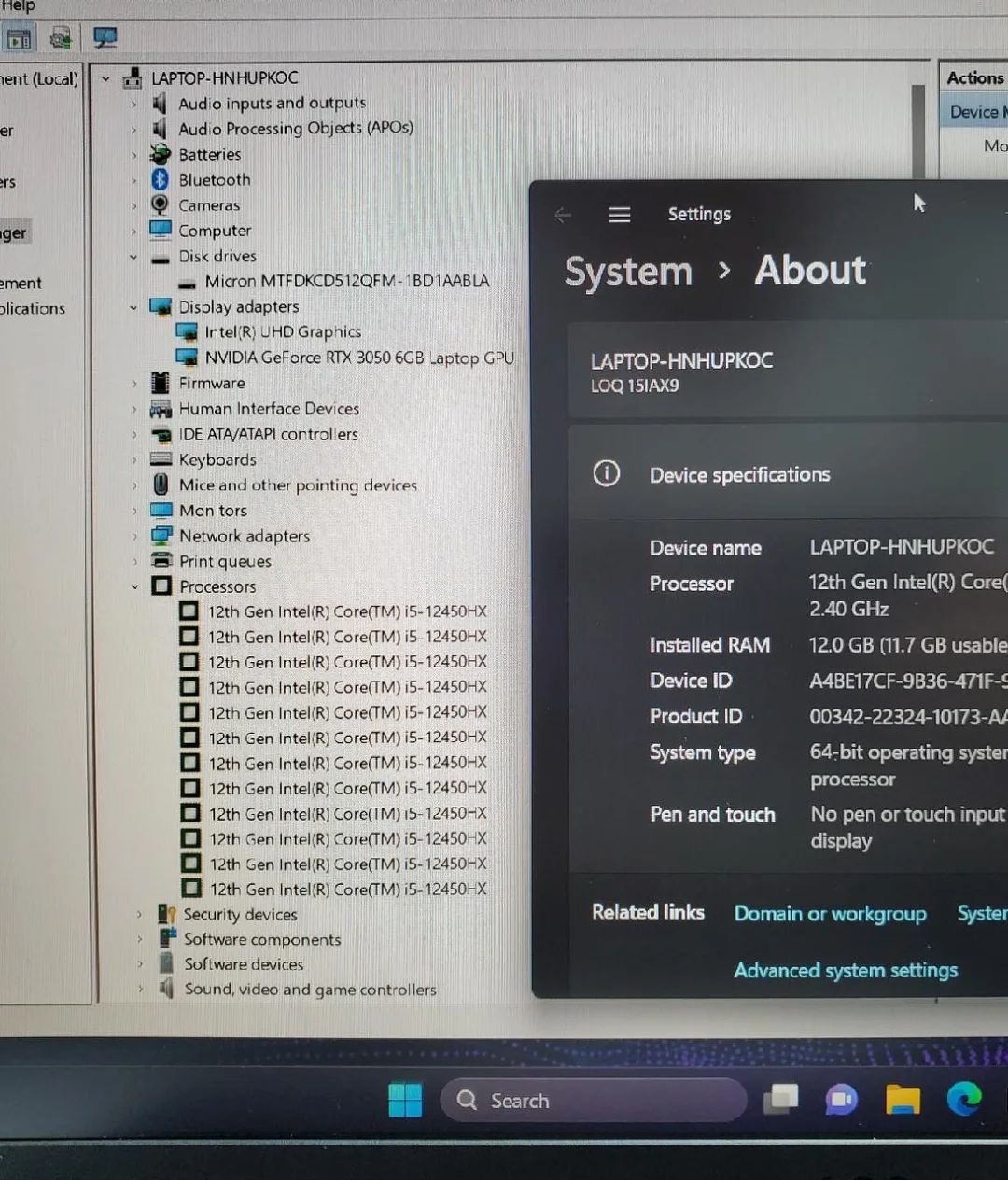Click the Disk drives category icon
Image resolution: width=1008 pixels, height=1180 pixels.
click(161, 258)
